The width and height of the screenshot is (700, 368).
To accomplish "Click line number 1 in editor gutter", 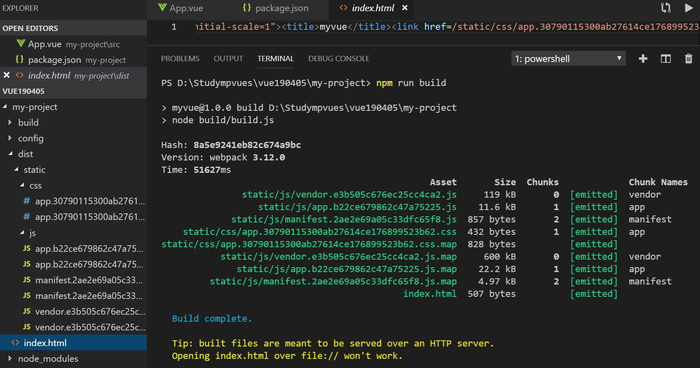I will [x=174, y=27].
